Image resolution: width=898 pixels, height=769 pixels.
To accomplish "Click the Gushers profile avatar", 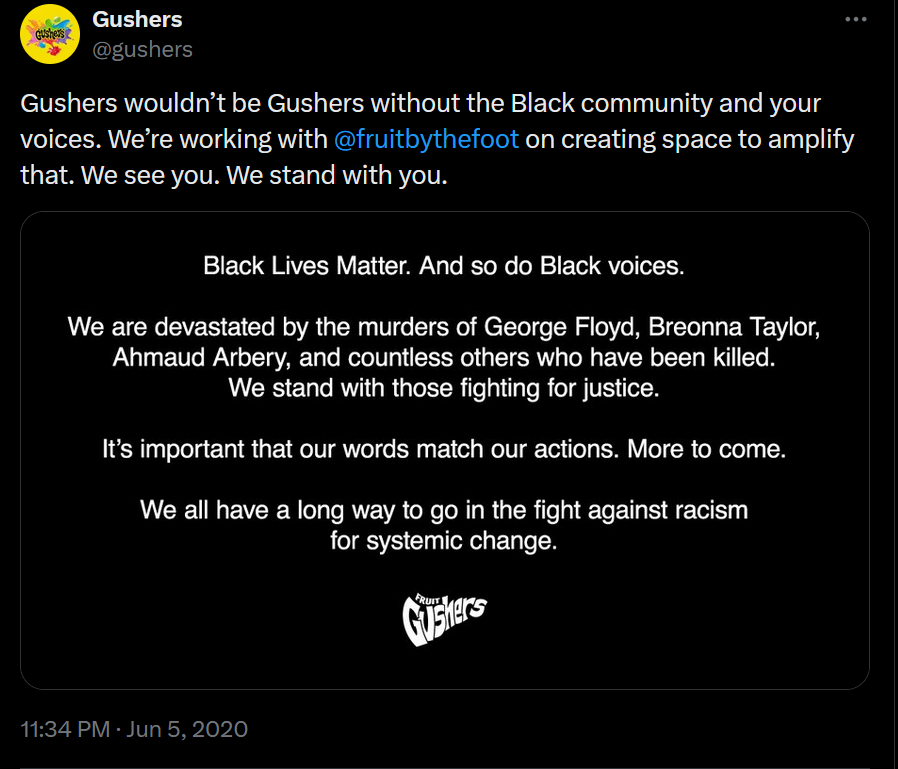I will [50, 34].
